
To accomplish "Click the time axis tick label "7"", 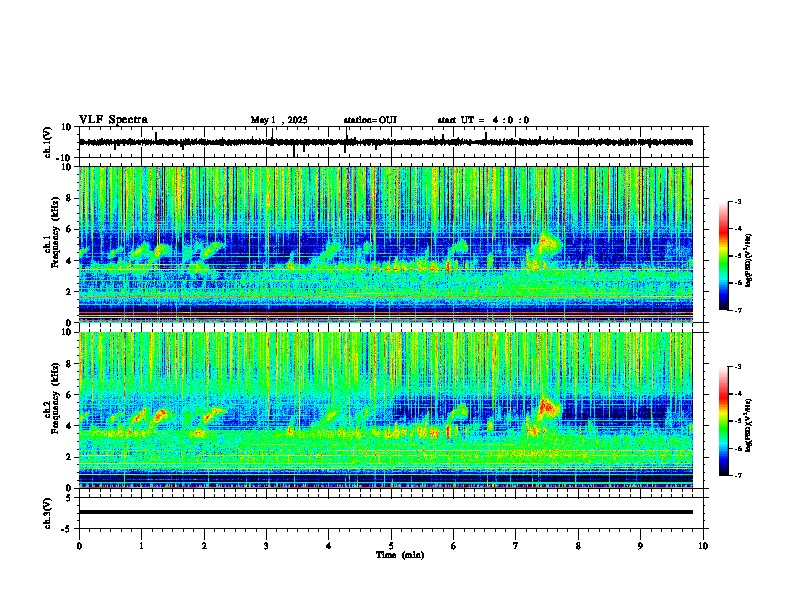I will pos(516,546).
